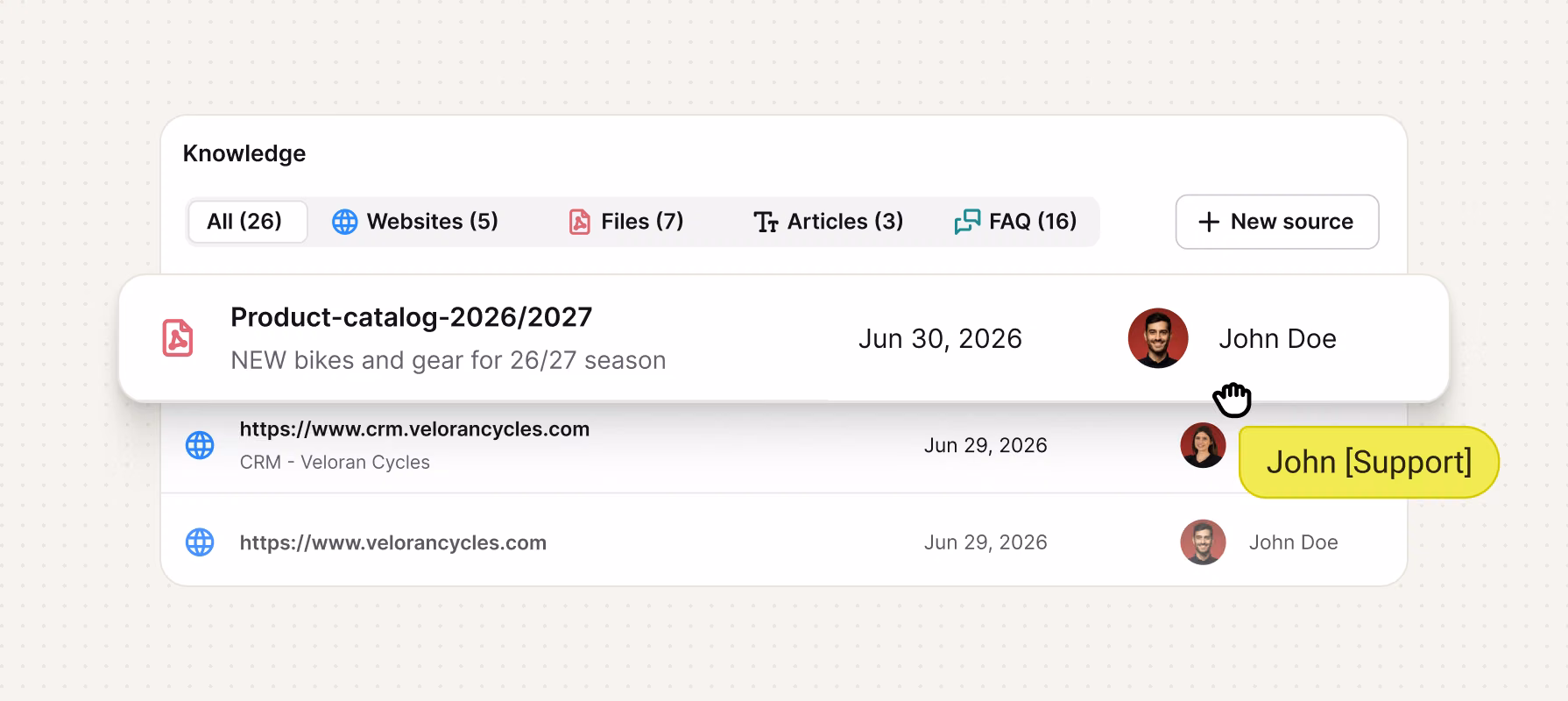View the FAQ (16) tab

1016,222
